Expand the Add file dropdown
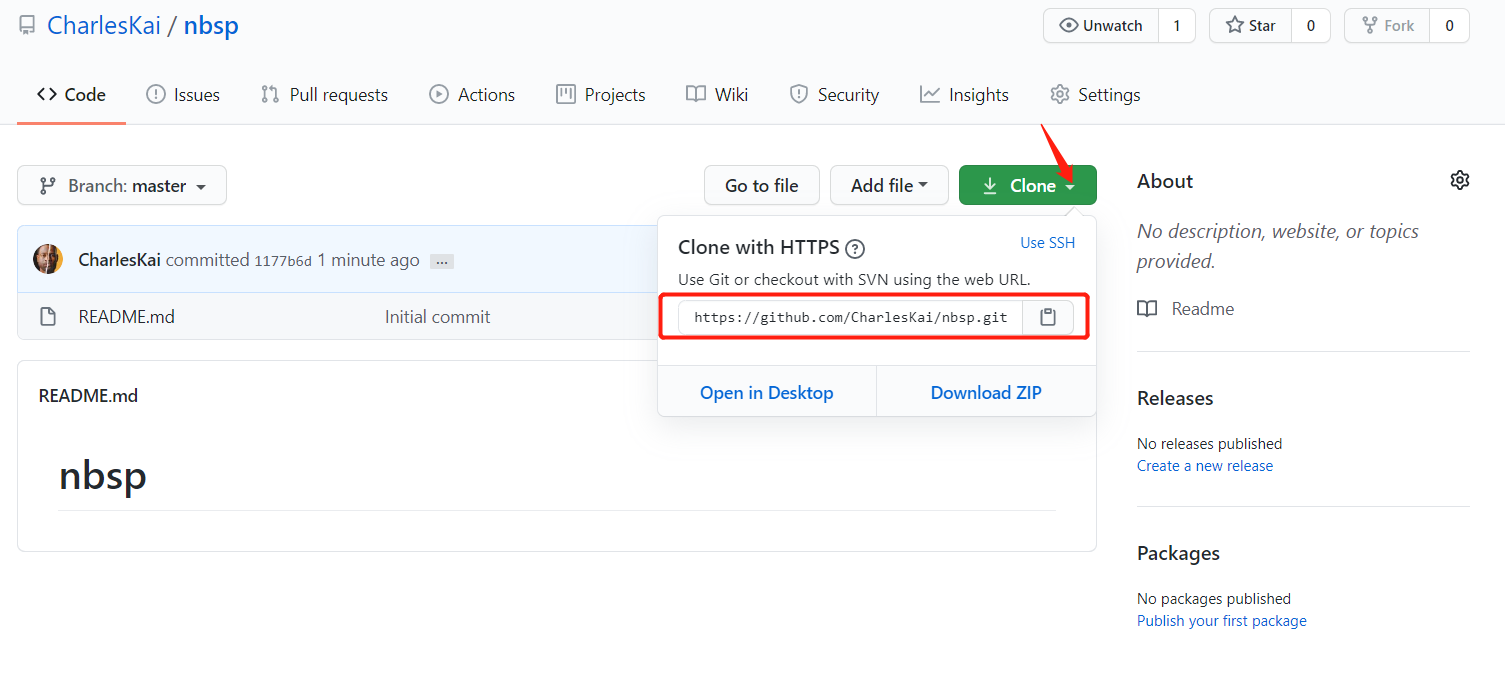 (889, 186)
